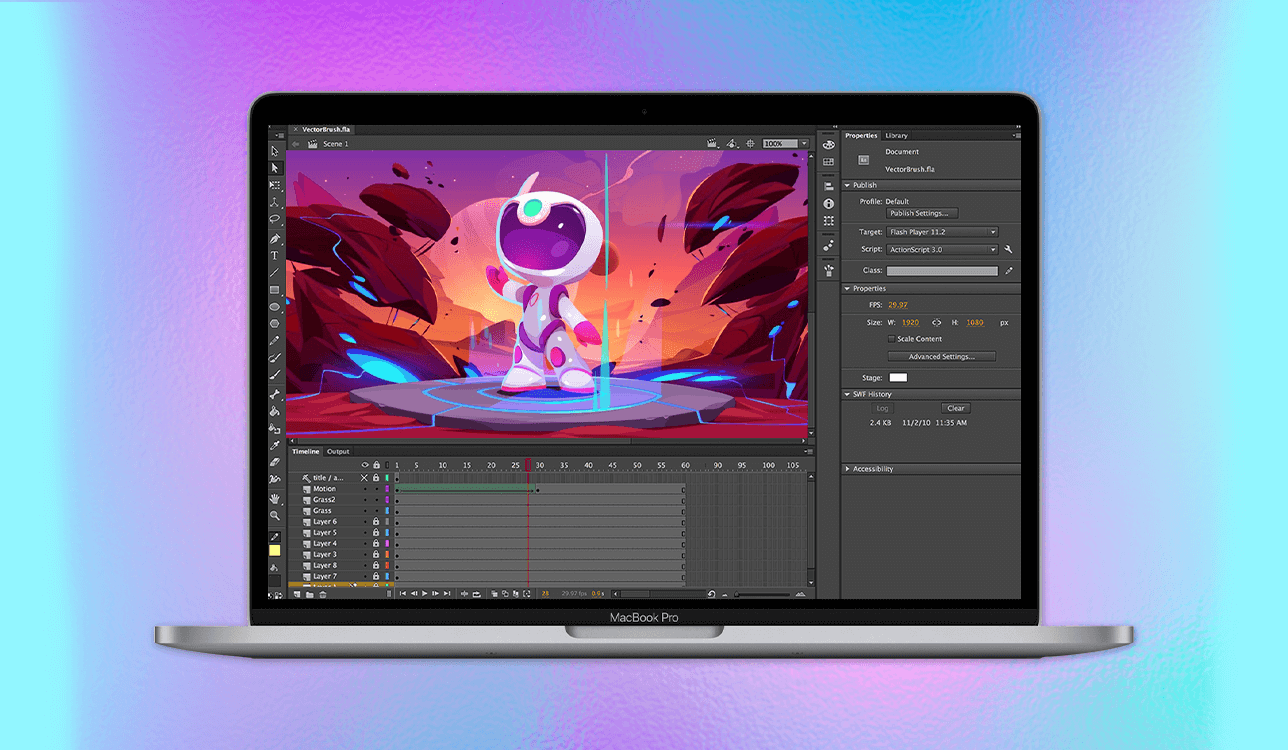The width and height of the screenshot is (1288, 750).
Task: Switch to the Properties tab
Action: click(861, 135)
